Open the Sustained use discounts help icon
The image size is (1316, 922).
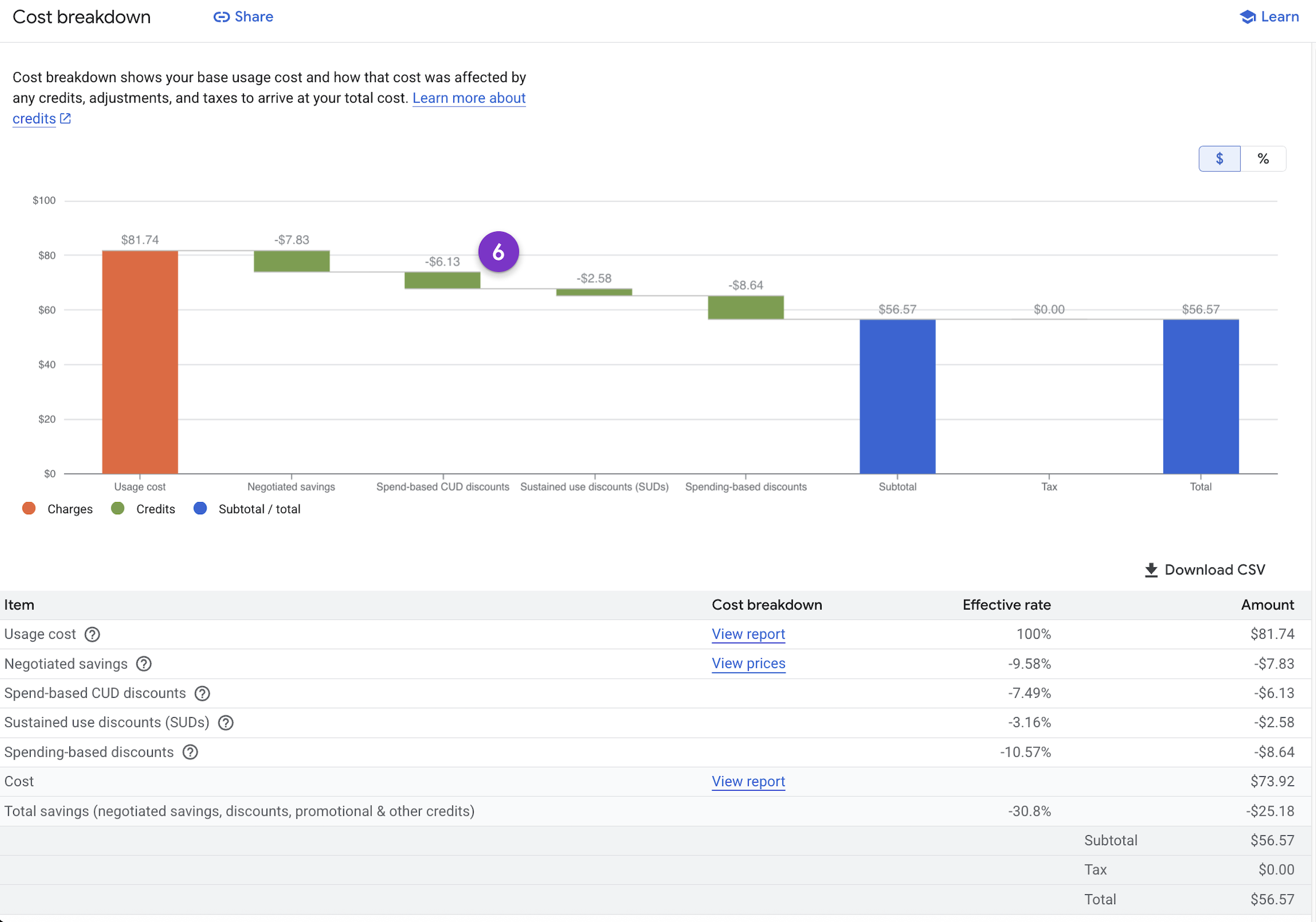[226, 722]
